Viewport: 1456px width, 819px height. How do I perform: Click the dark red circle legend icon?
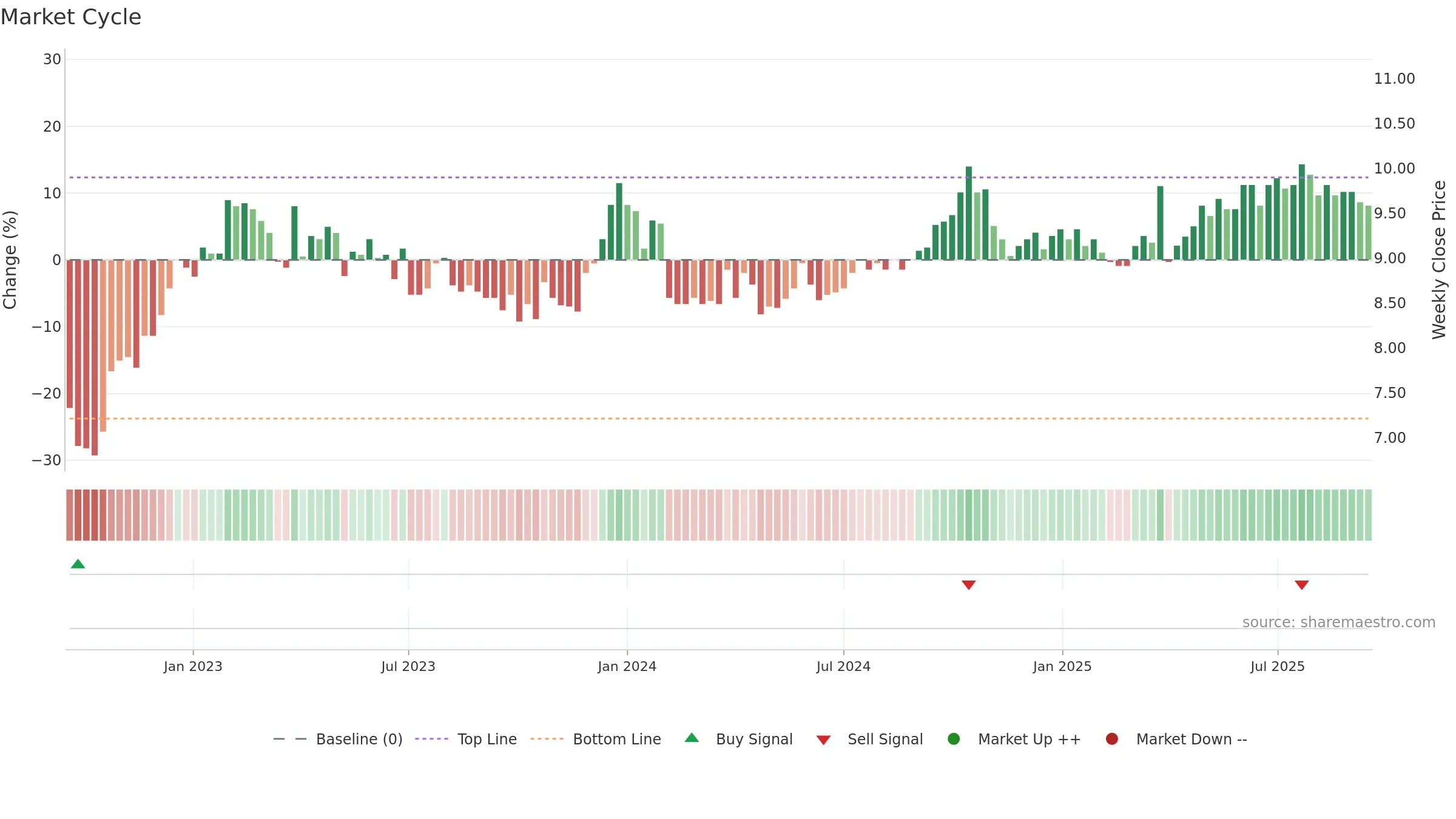point(1112,739)
